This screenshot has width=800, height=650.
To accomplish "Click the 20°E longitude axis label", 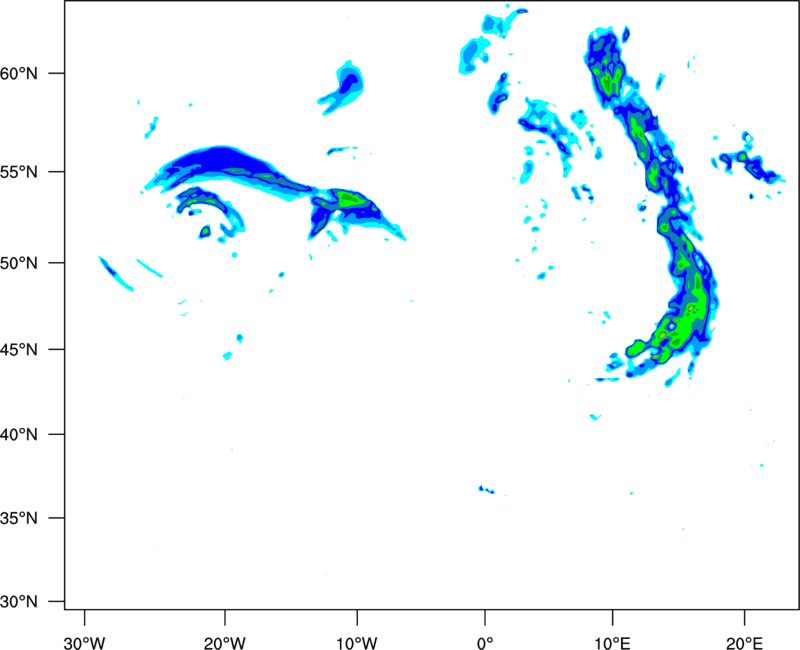I will click(744, 643).
